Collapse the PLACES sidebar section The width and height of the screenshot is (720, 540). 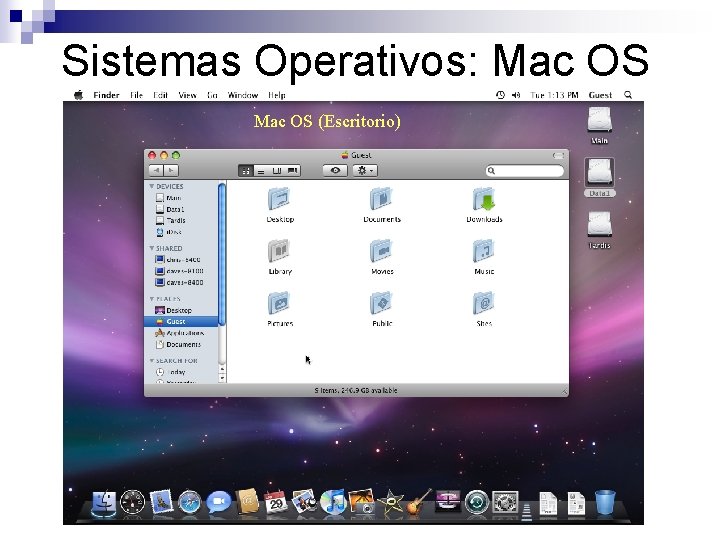pos(152,299)
